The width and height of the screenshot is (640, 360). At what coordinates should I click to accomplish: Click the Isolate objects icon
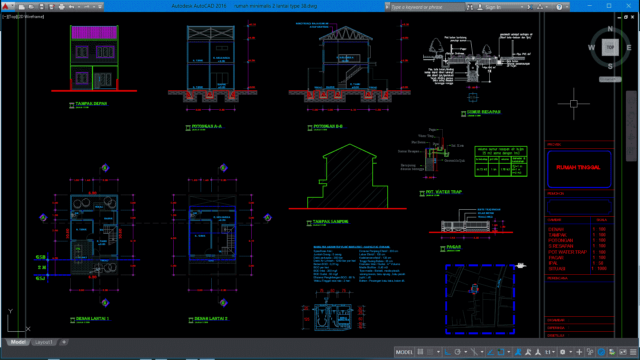pos(590,352)
